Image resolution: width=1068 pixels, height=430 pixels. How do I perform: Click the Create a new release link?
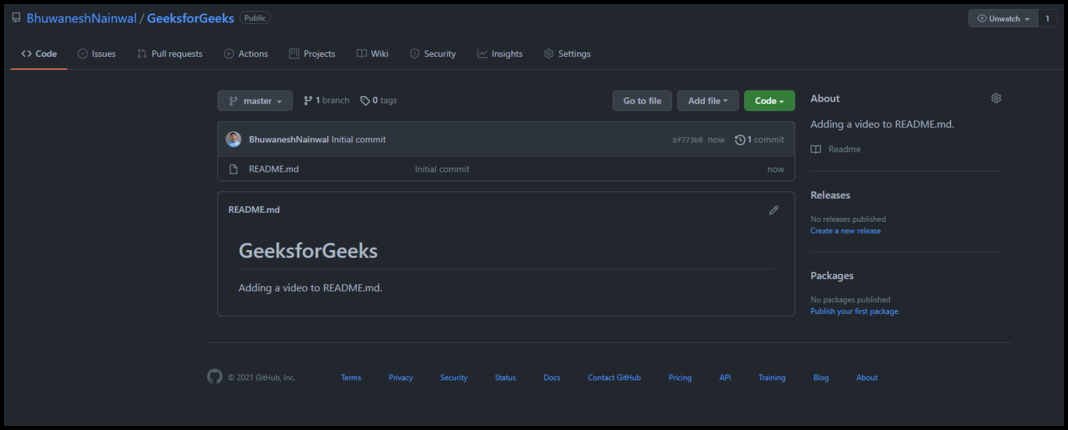pyautogui.click(x=845, y=231)
